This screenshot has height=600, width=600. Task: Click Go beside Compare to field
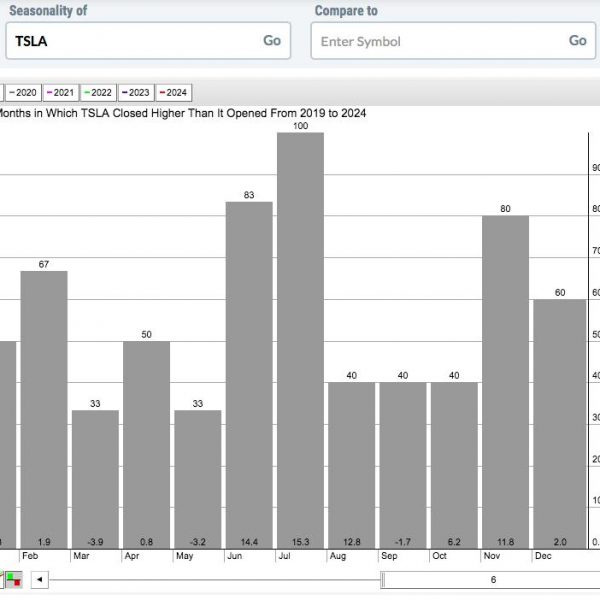(577, 41)
